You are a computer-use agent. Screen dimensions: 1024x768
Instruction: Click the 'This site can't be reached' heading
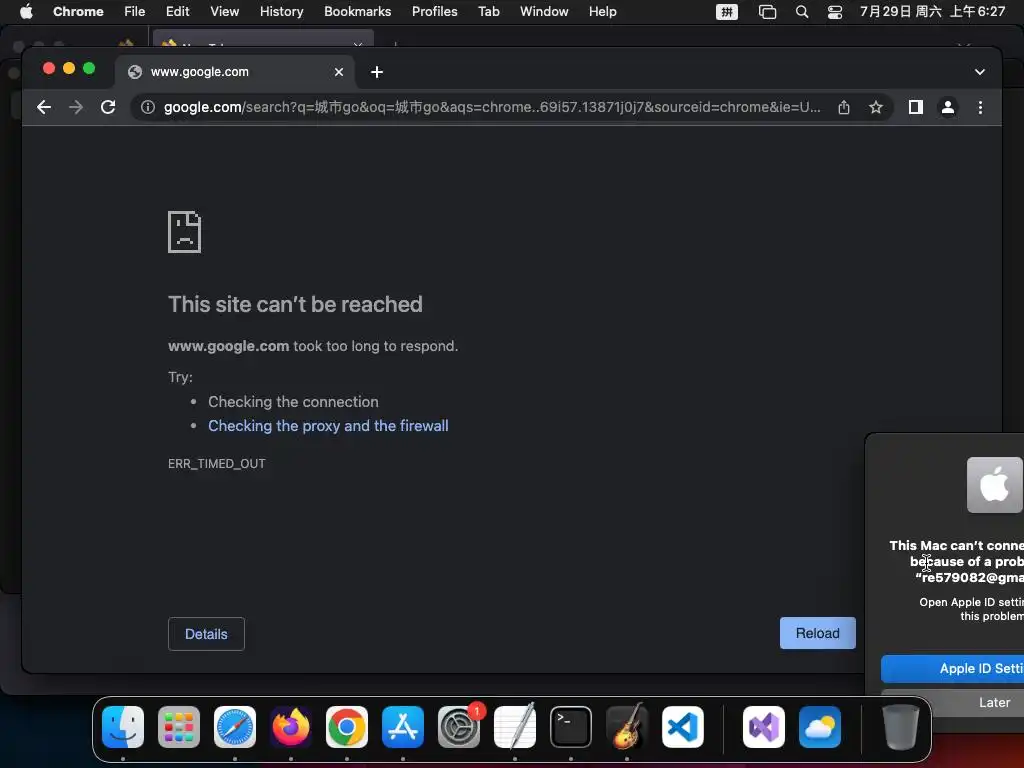(295, 304)
